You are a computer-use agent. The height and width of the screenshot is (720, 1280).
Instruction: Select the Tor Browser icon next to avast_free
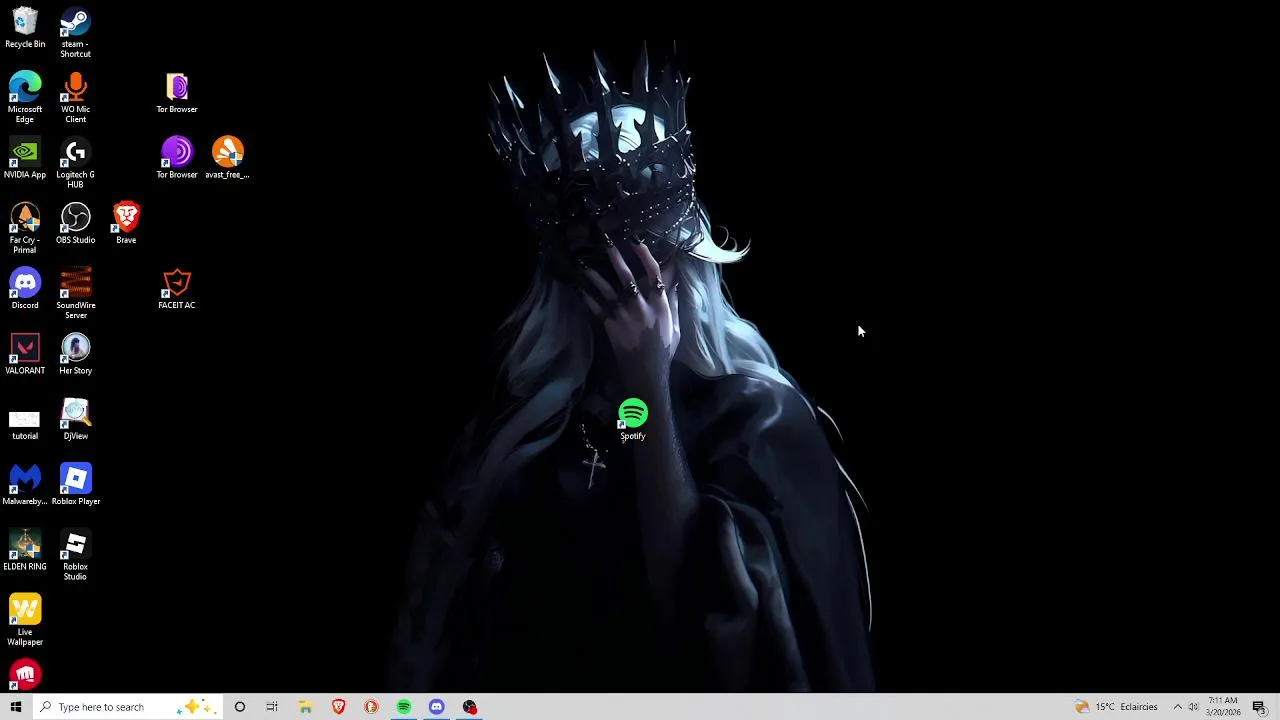[x=177, y=158]
